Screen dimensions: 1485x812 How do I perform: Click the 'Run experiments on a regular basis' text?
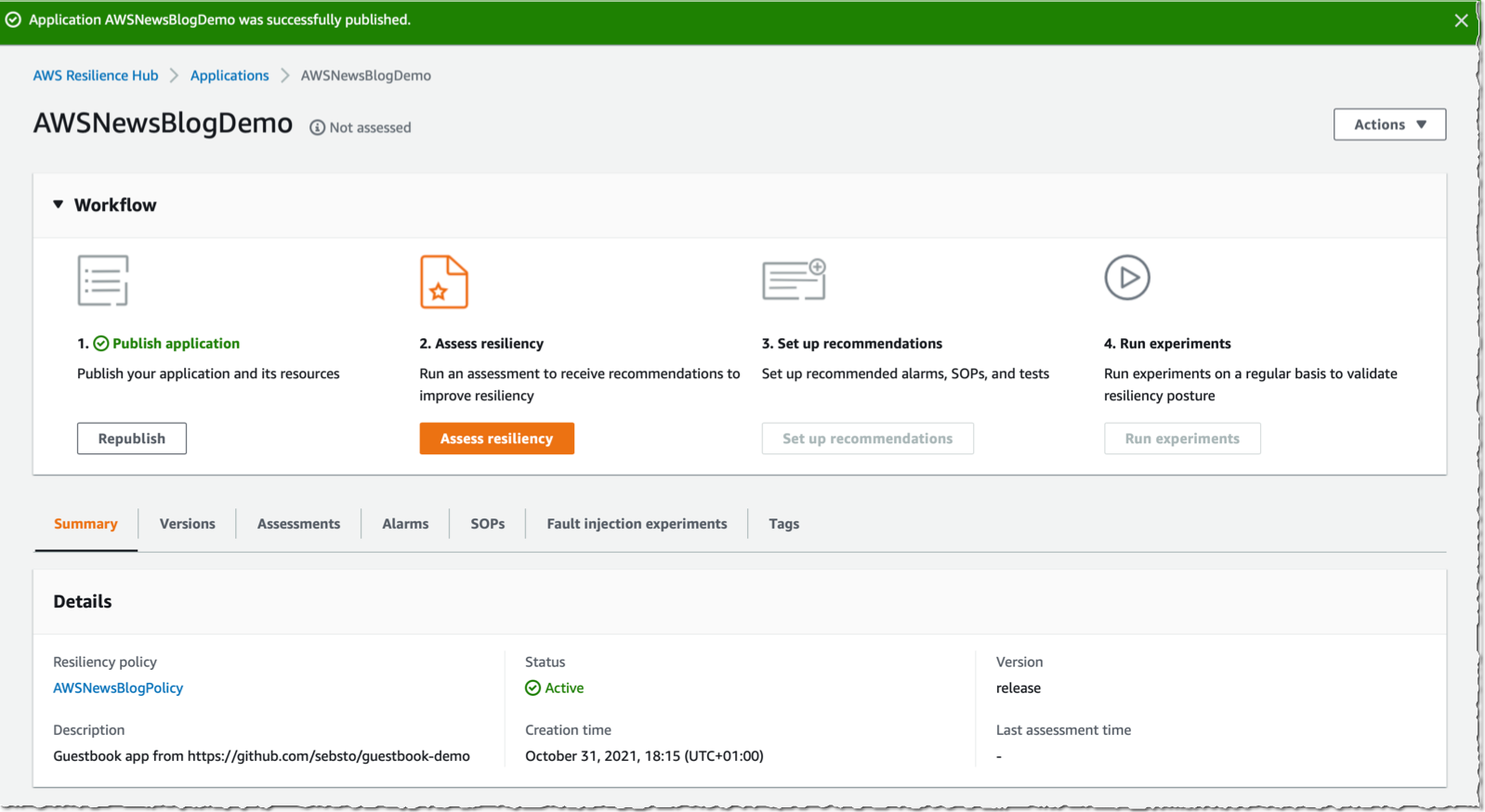tap(1251, 385)
